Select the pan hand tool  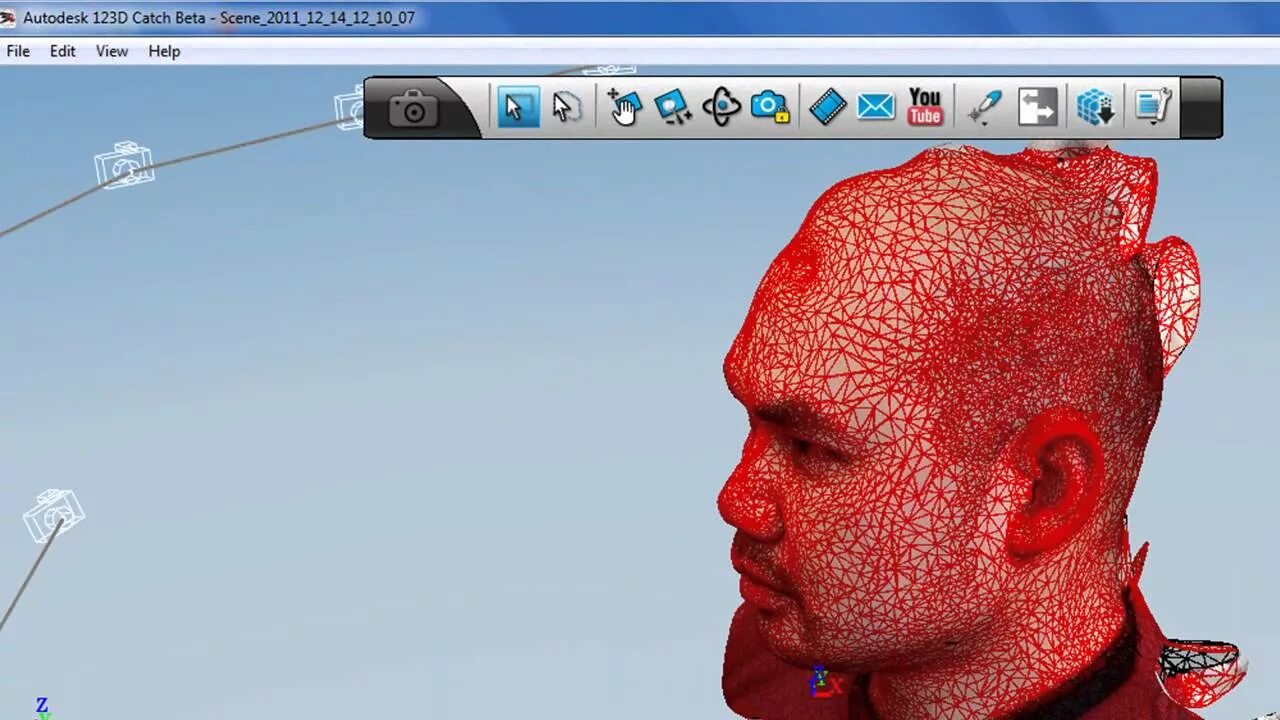624,107
